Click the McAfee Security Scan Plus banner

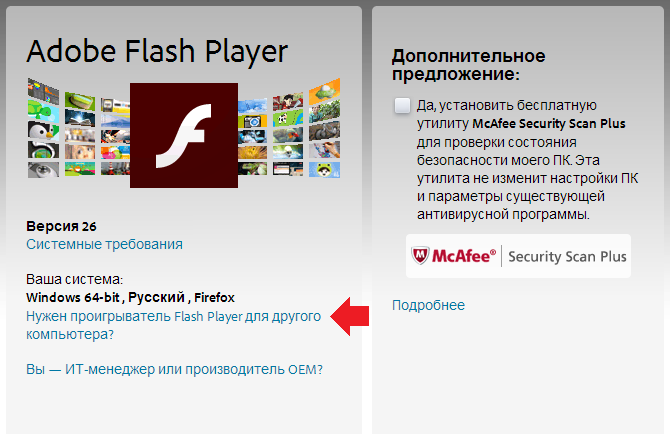coord(518,256)
